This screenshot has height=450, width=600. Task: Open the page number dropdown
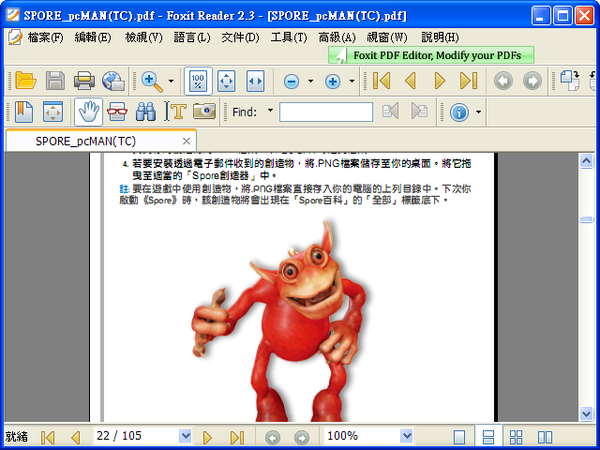coord(185,436)
